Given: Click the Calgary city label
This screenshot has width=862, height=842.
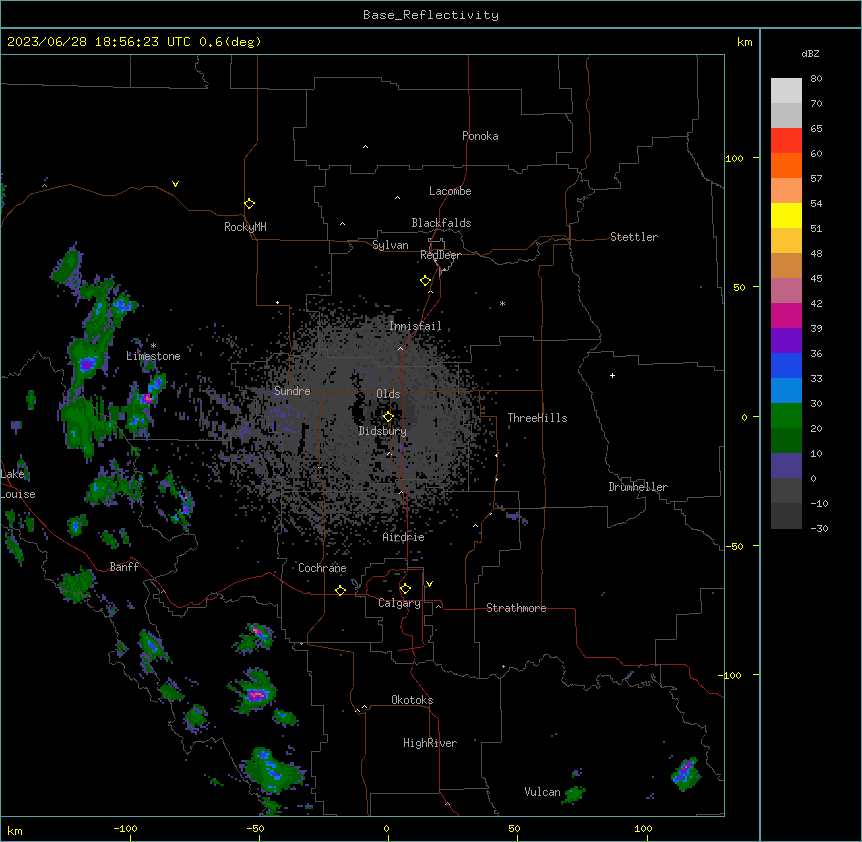Looking at the screenshot, I should pyautogui.click(x=399, y=603).
